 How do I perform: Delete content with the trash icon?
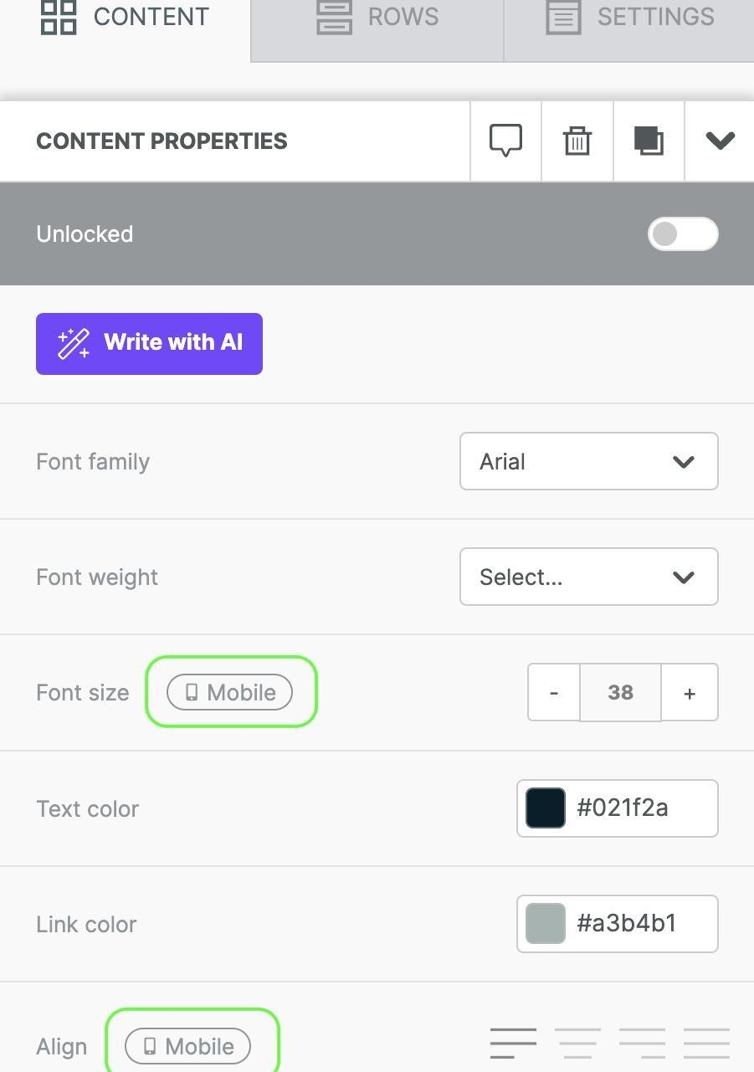click(577, 141)
